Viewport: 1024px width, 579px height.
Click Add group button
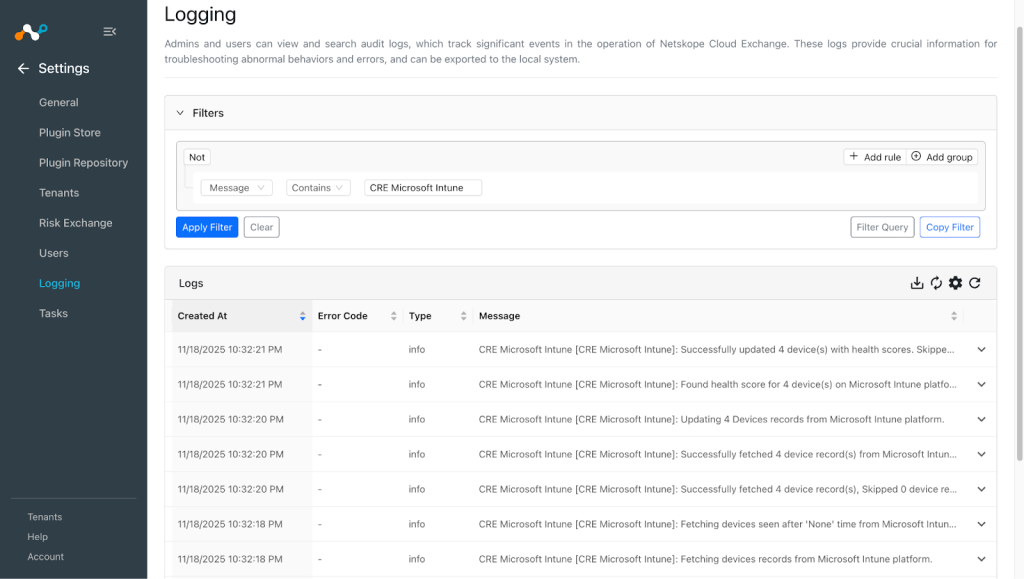tap(942, 157)
